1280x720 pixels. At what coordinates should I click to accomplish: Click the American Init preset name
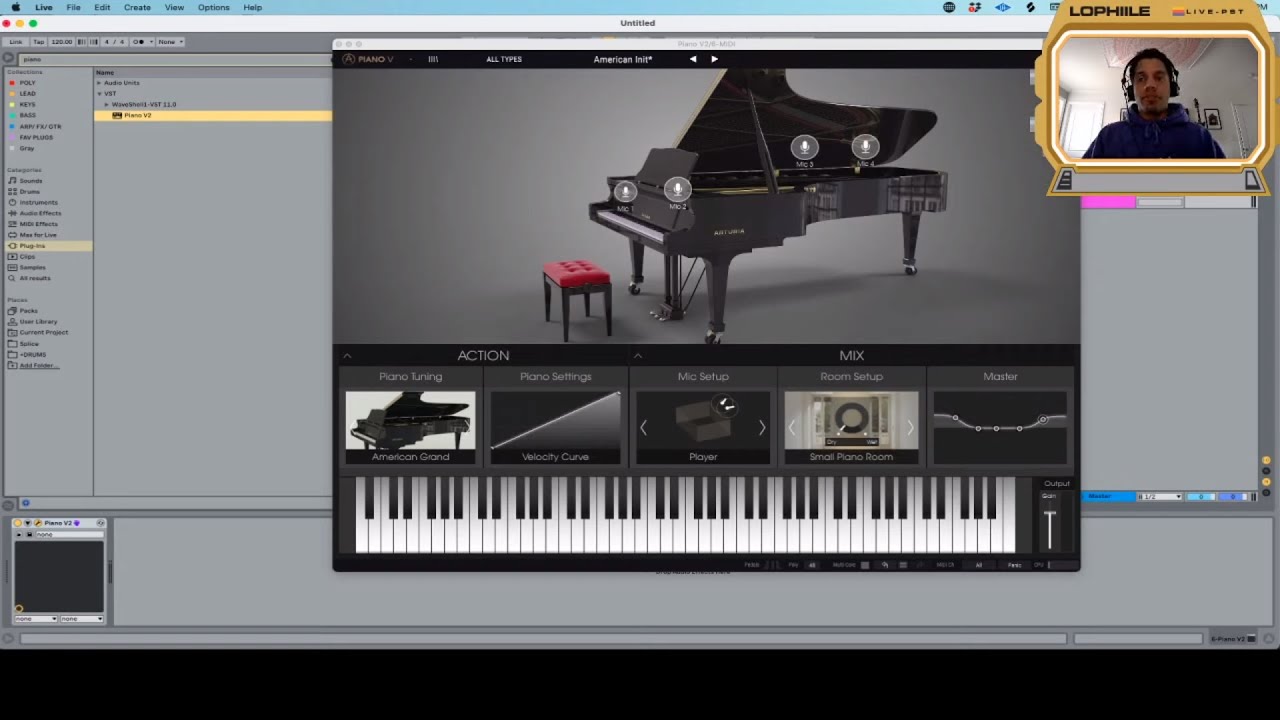click(622, 59)
